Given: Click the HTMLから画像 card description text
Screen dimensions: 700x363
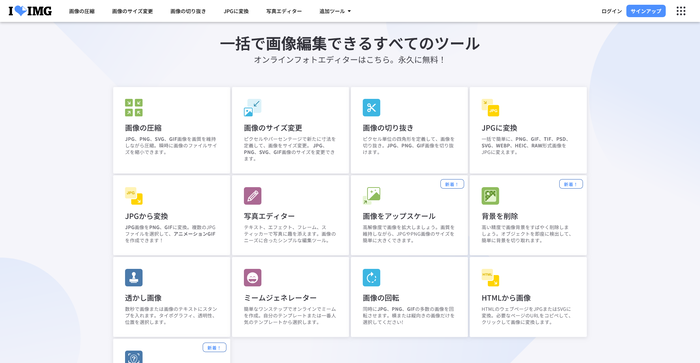Looking at the screenshot, I should tap(526, 316).
